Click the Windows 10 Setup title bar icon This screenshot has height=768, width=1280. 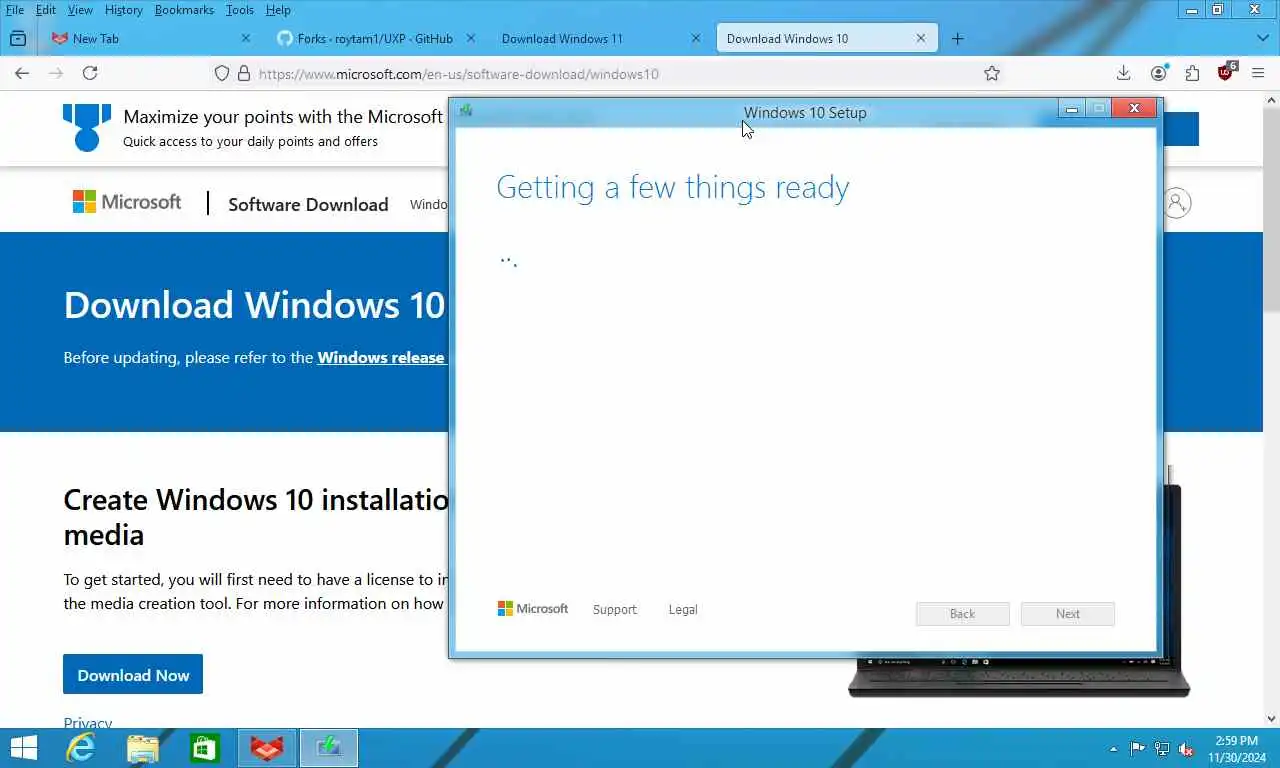[x=466, y=110]
